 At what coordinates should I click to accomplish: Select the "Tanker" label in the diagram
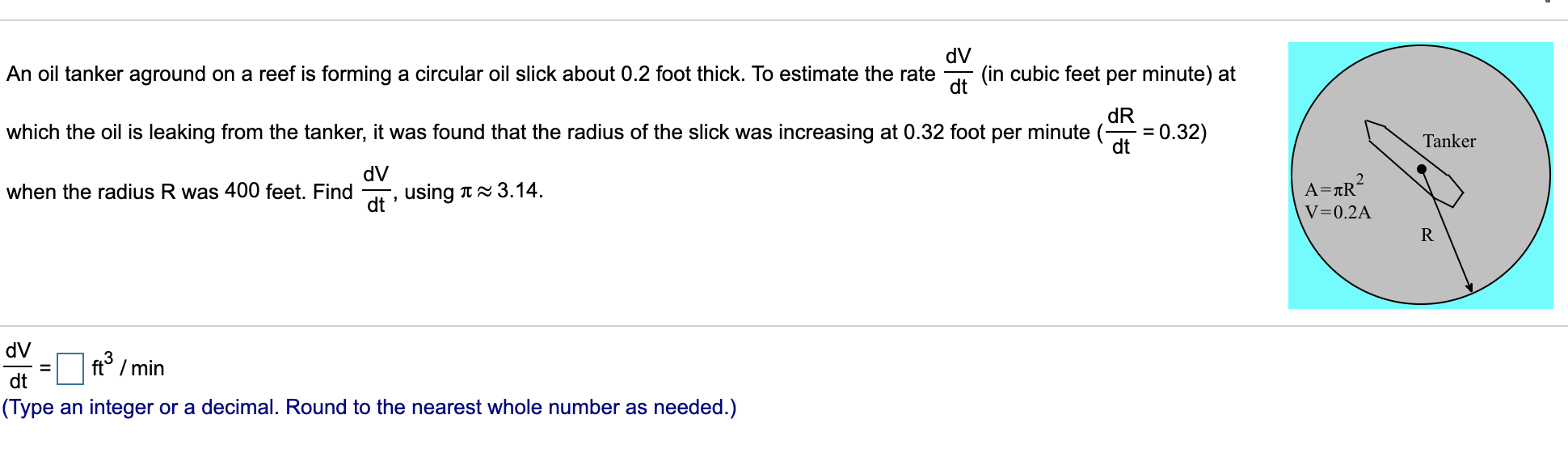pos(1449,142)
